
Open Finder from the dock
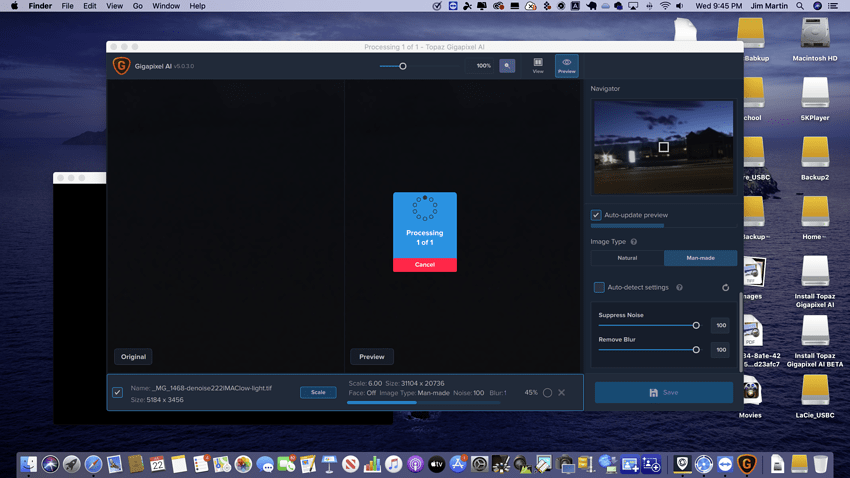pos(28,464)
